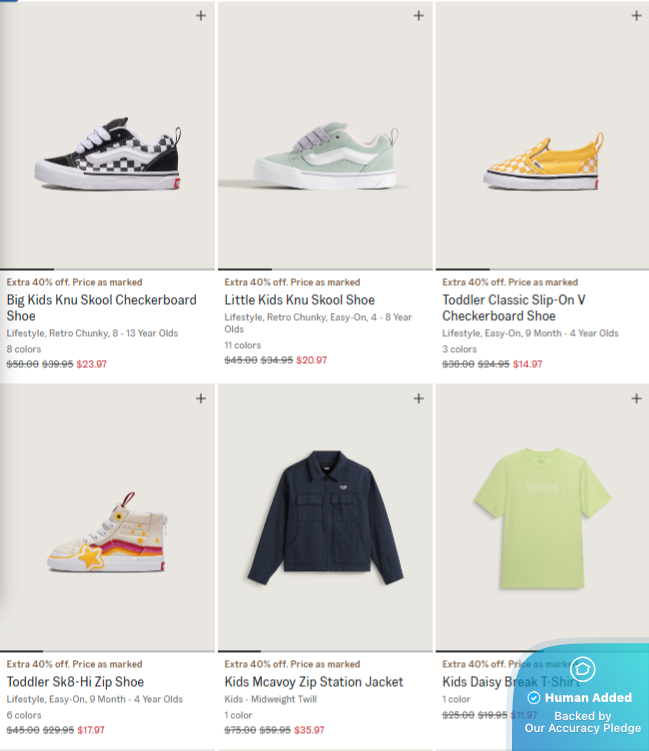View the yellow checkerboard slip-on shoe image
This screenshot has width=649, height=751.
coord(543,162)
